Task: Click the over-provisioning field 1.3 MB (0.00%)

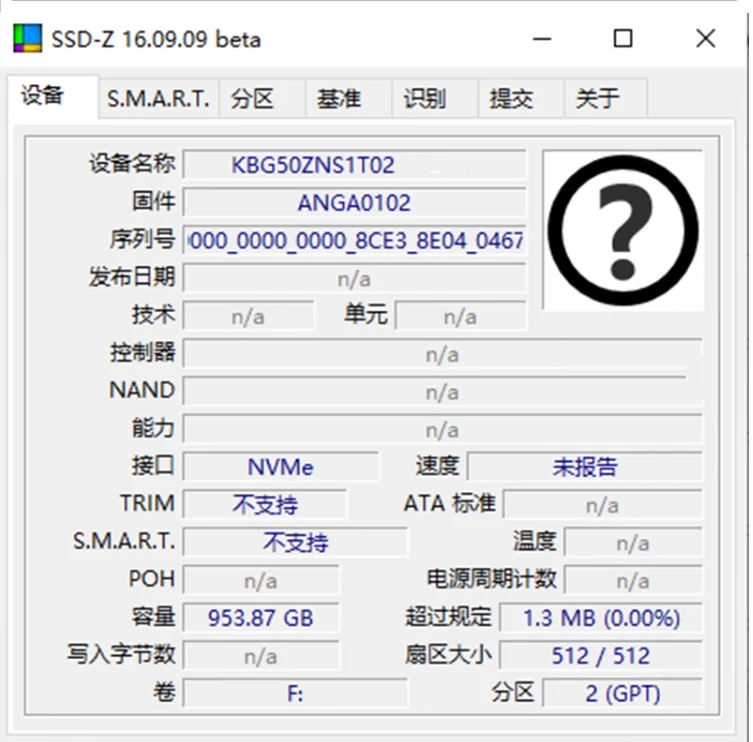Action: click(600, 618)
